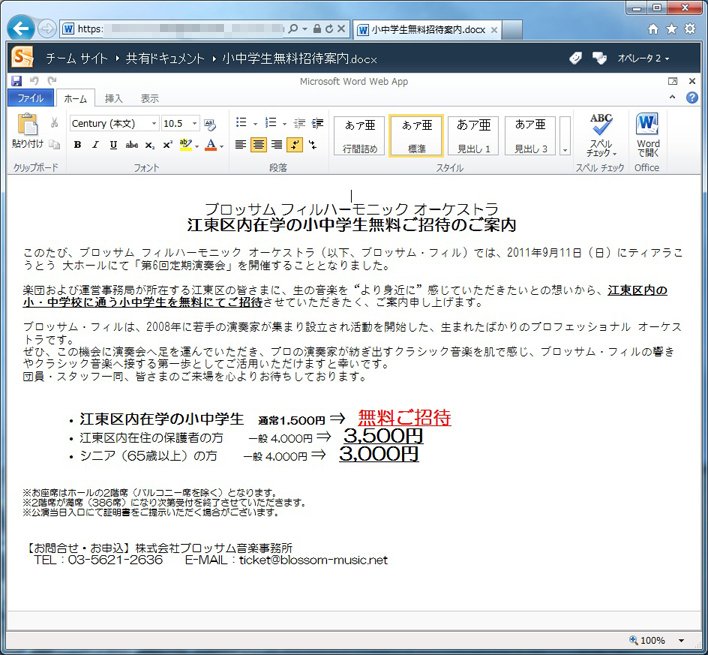Apply the red font color button

point(211,145)
